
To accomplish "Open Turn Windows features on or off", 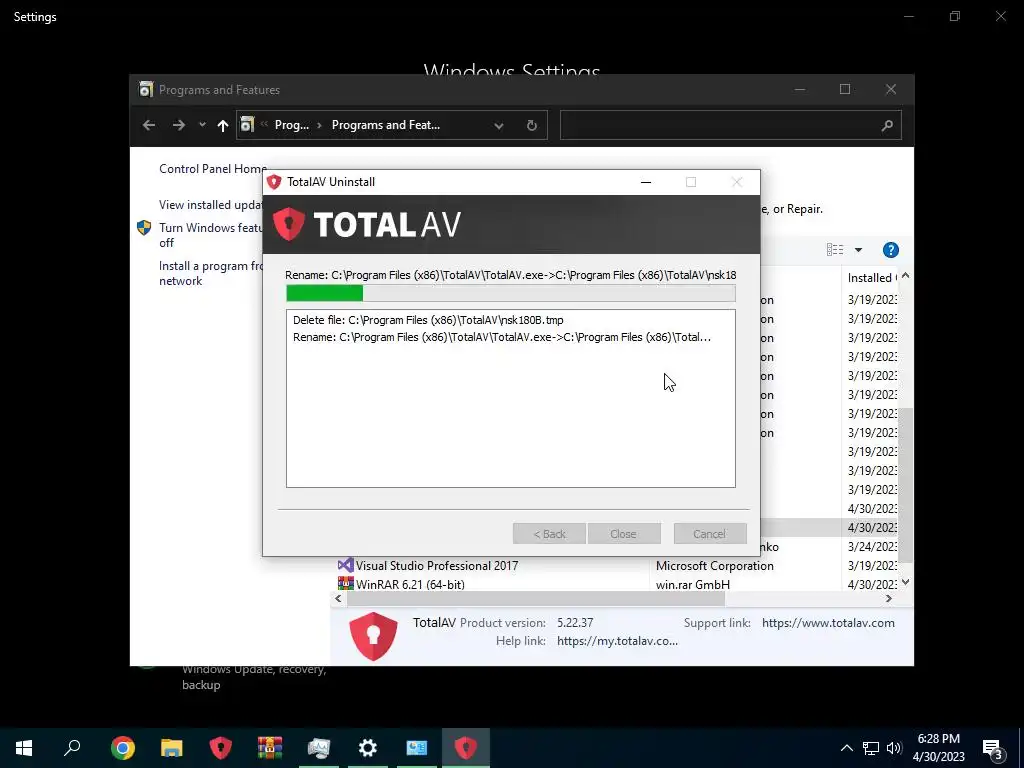I will pos(211,235).
